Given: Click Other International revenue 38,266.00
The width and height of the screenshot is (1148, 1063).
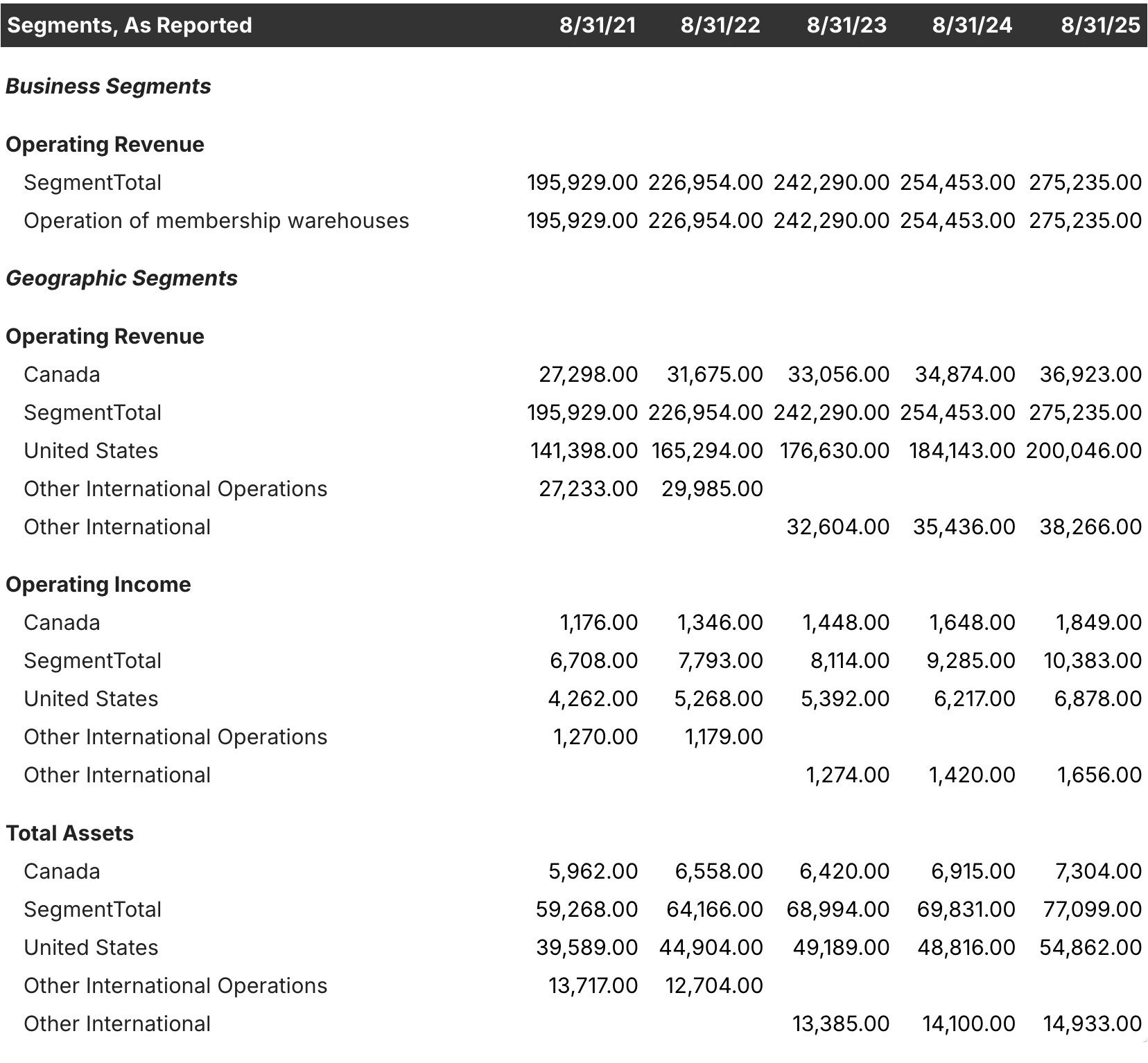Looking at the screenshot, I should coord(1091,527).
